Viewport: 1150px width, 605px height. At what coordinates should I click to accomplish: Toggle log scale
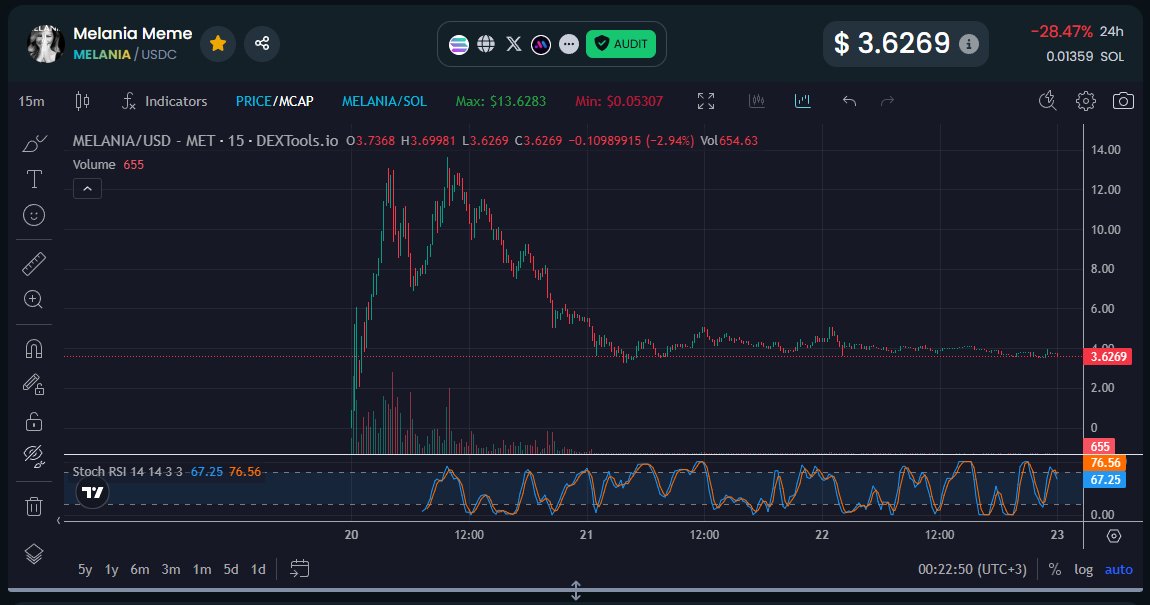coord(1083,569)
